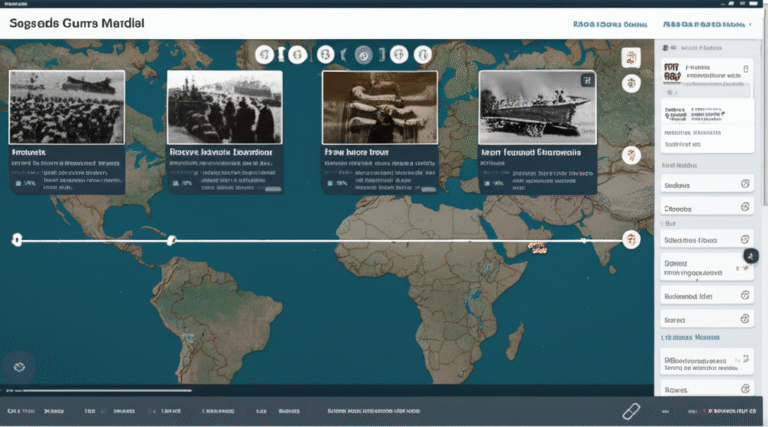Click the left handle of the timeline slider
The image size is (768, 427).
(17, 239)
